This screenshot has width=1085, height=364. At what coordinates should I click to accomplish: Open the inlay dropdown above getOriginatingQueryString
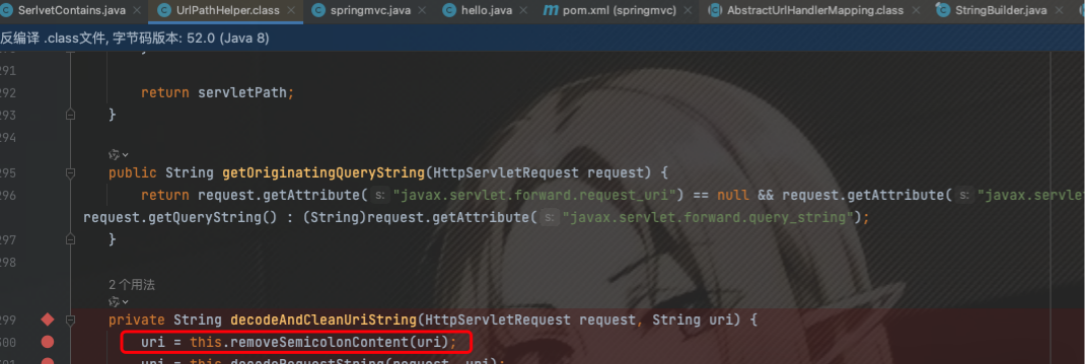coord(119,154)
